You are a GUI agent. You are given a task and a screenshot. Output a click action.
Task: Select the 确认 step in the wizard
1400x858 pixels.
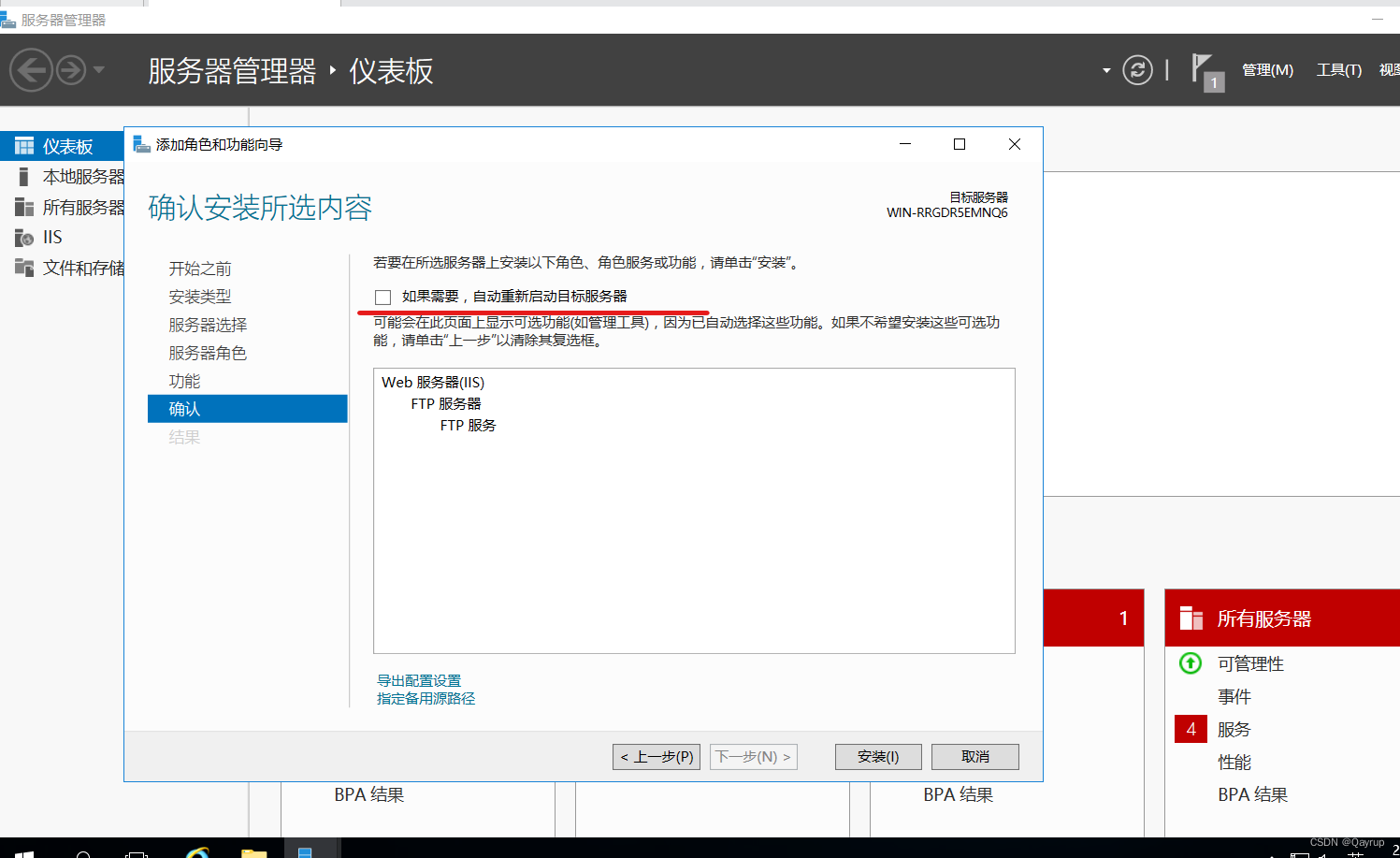(184, 408)
